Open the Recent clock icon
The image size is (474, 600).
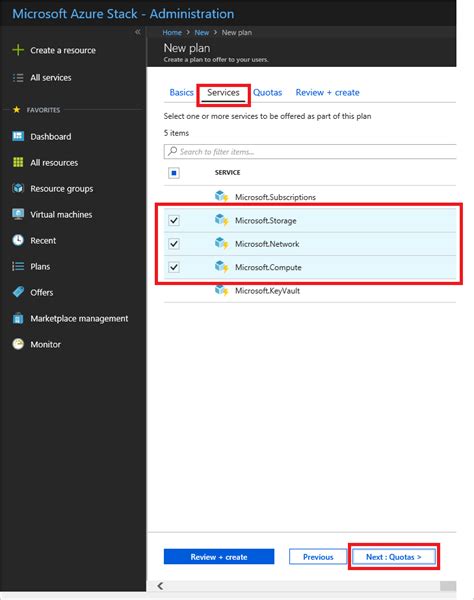[18, 240]
